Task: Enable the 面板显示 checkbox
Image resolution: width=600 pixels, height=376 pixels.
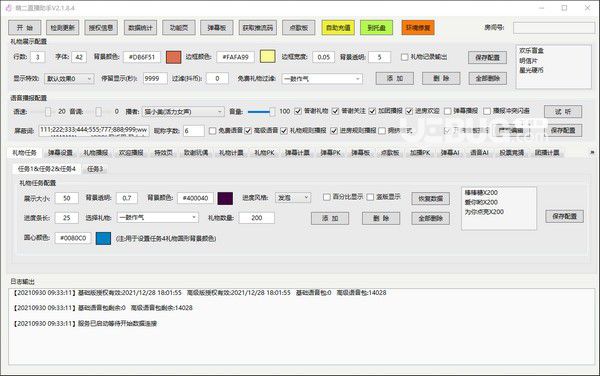Action: (x=370, y=197)
